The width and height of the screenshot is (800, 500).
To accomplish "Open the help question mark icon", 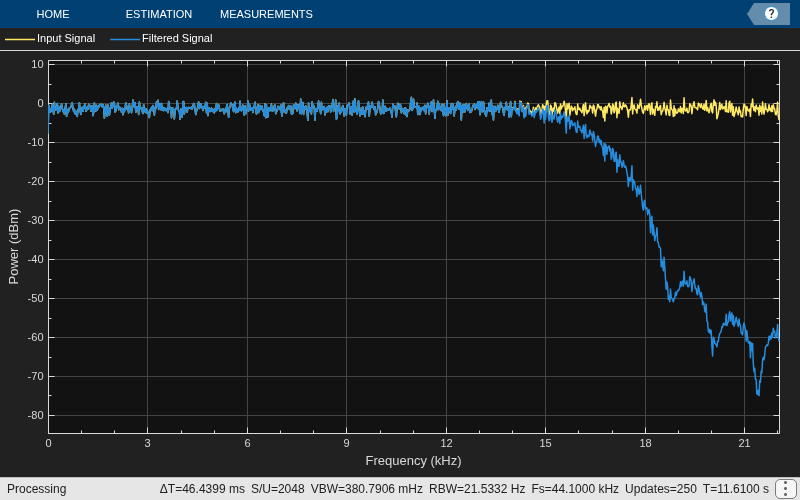I will (x=771, y=14).
